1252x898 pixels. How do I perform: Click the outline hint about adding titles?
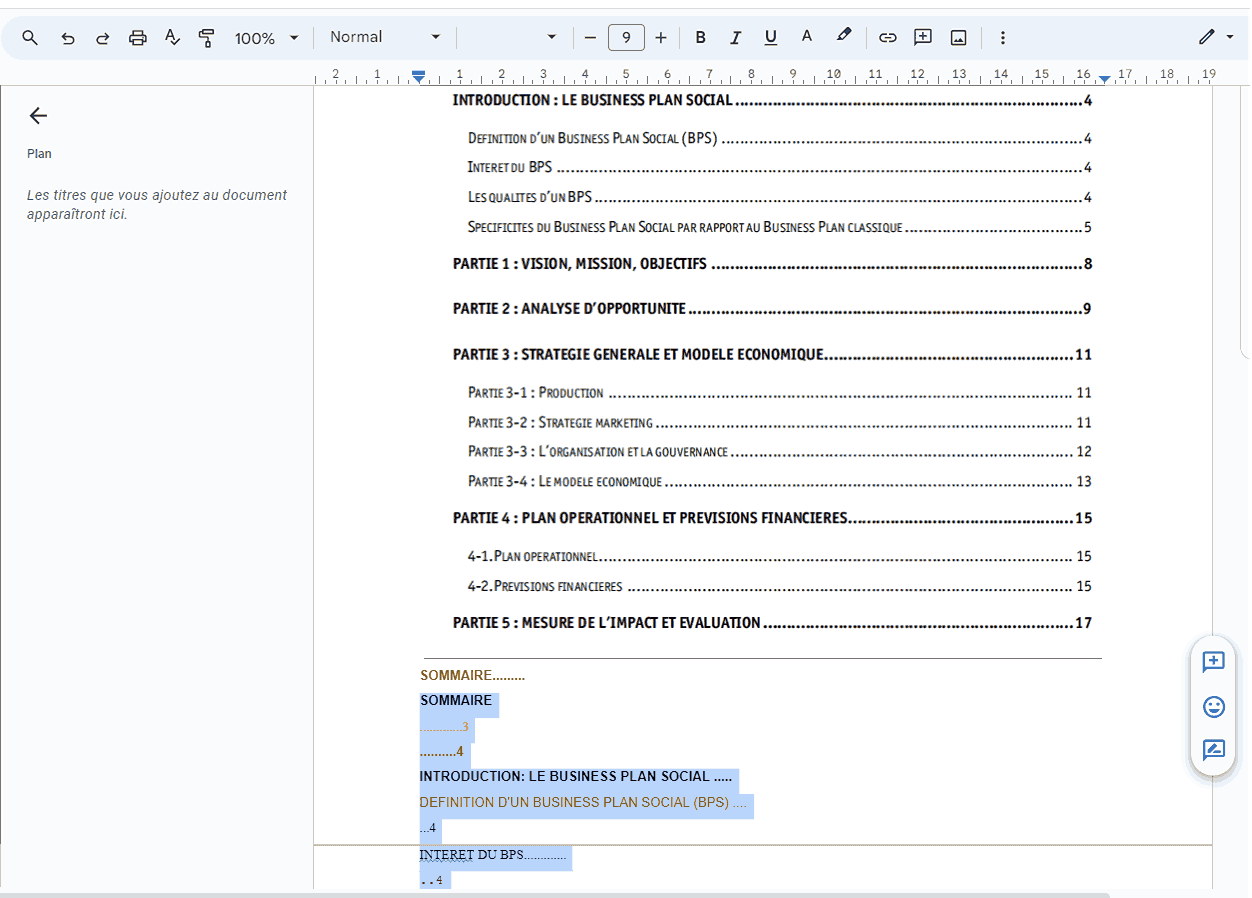[x=157, y=205]
